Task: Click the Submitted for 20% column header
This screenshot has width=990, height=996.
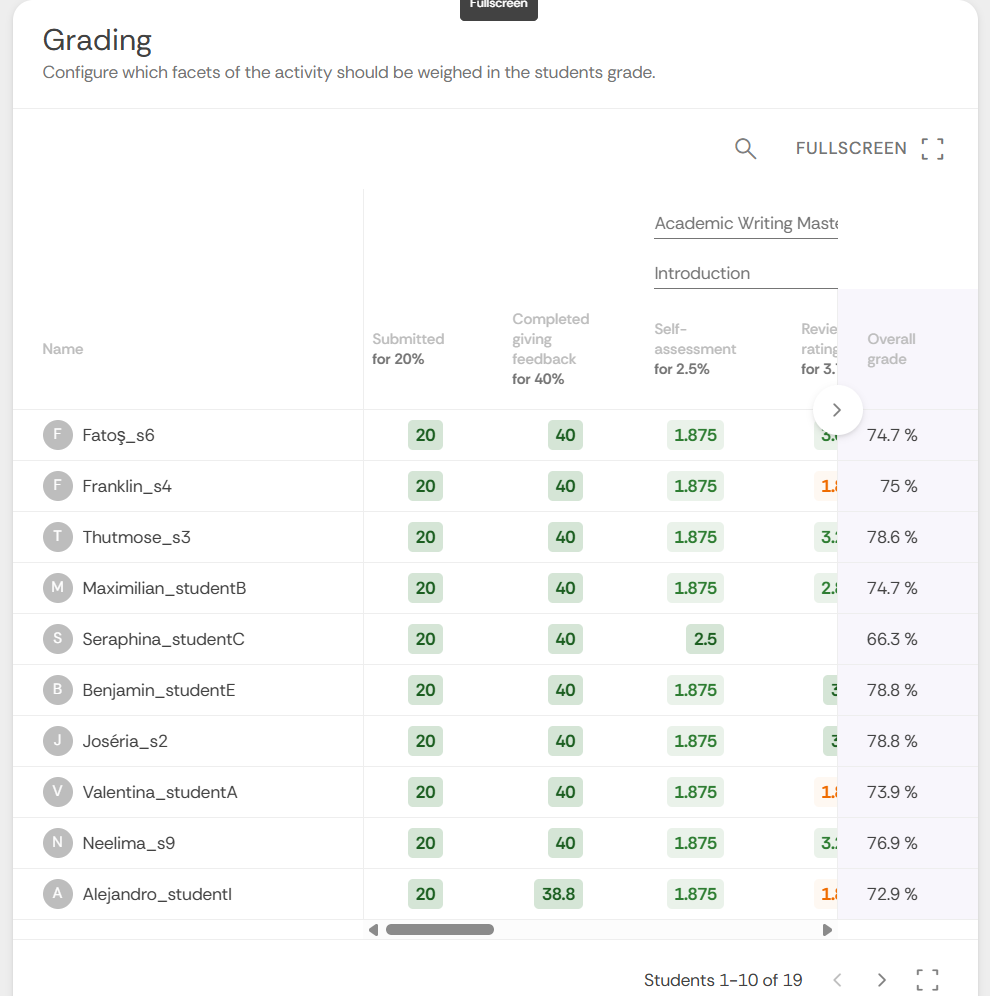Action: (408, 349)
